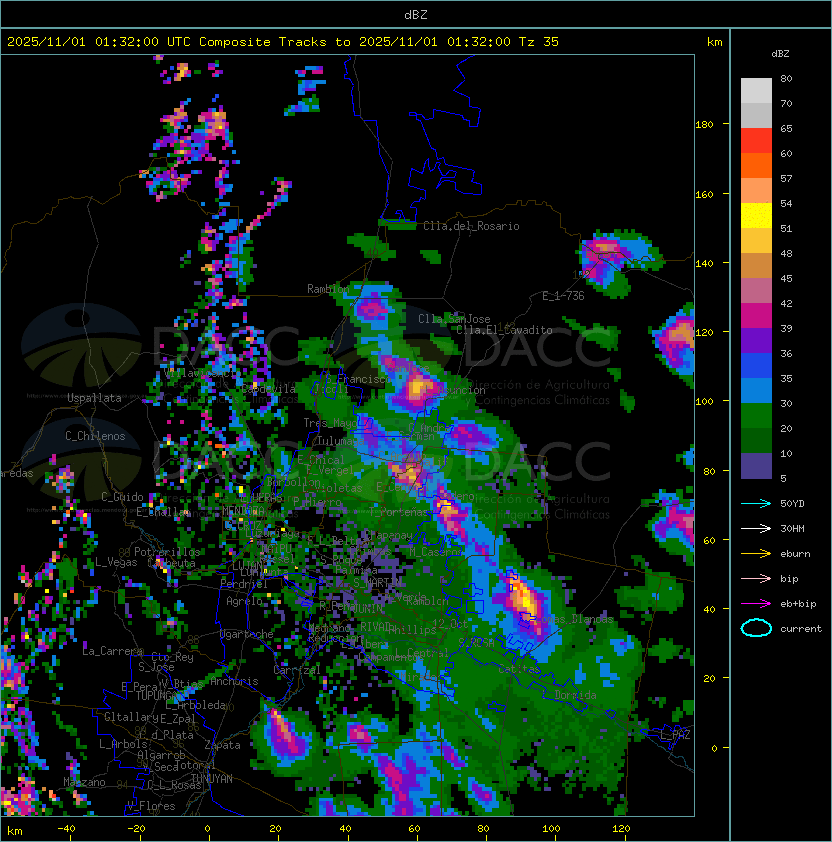This screenshot has width=832, height=842.
Task: Click the 'km' label at bottom left corner
Action: coord(15,831)
